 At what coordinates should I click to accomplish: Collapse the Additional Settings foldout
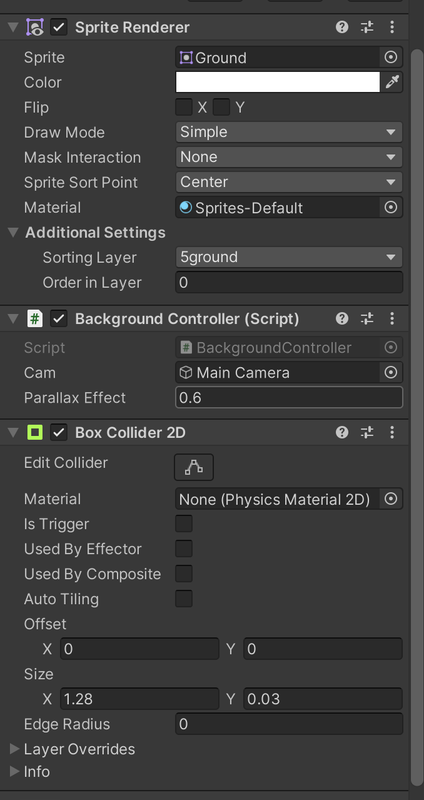[x=13, y=233]
